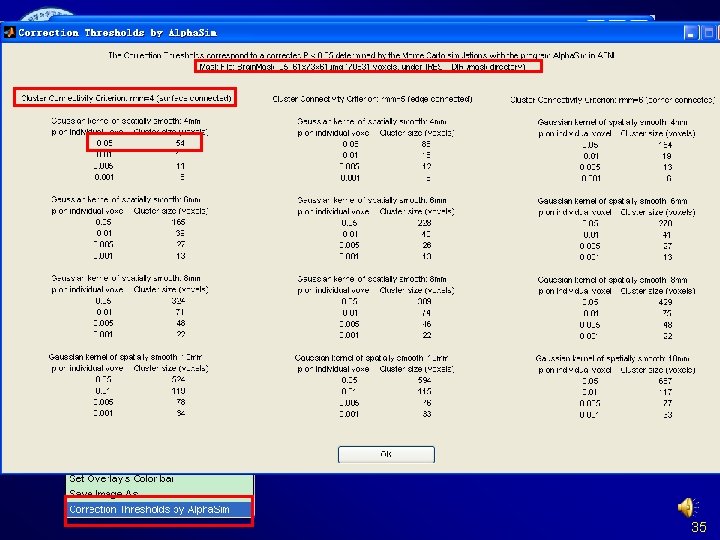Viewport: 720px width, 540px height.
Task: Click the 'Mask File: BrainMask' info line
Action: click(362, 67)
